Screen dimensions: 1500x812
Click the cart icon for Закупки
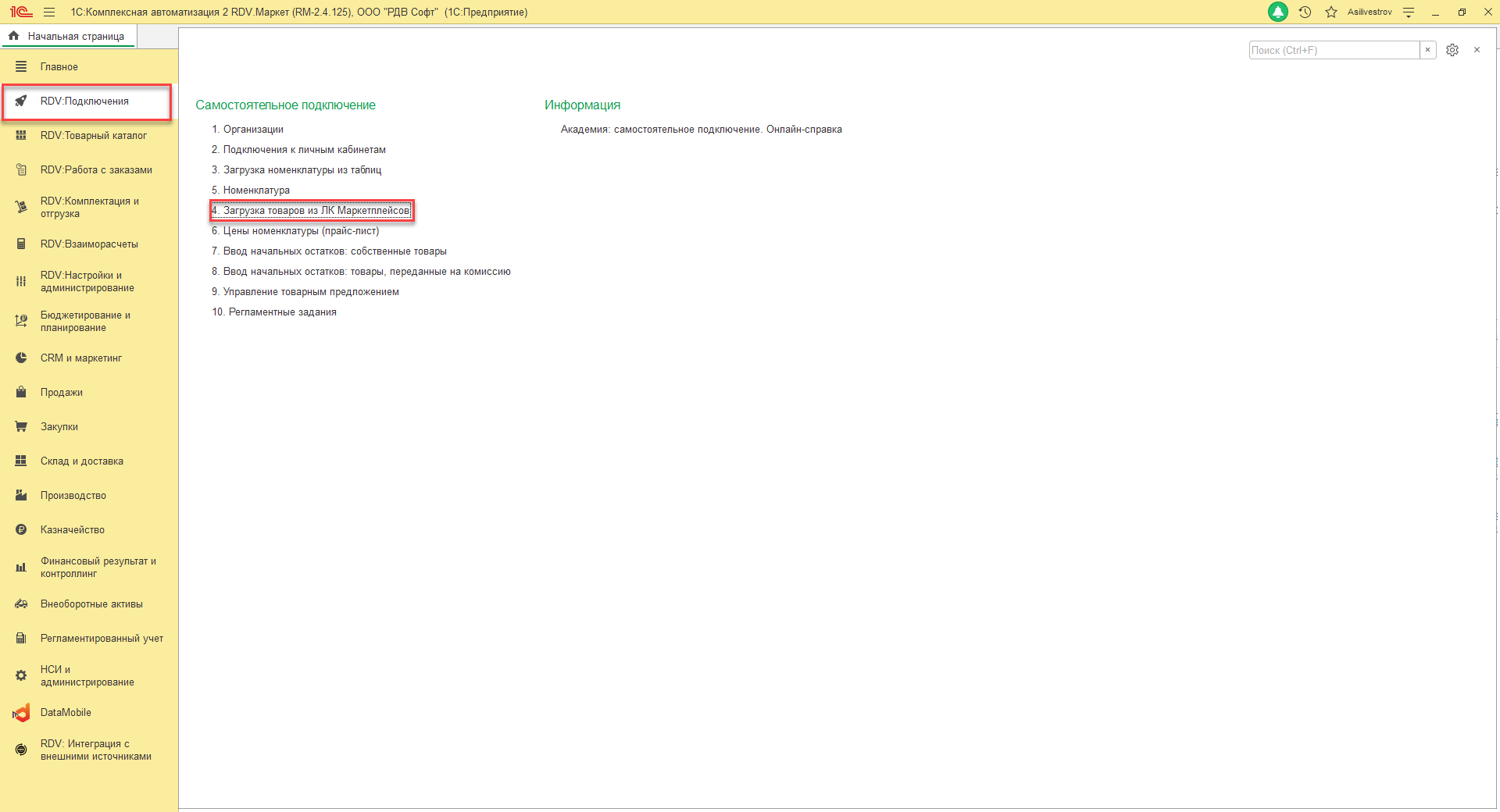[21, 426]
